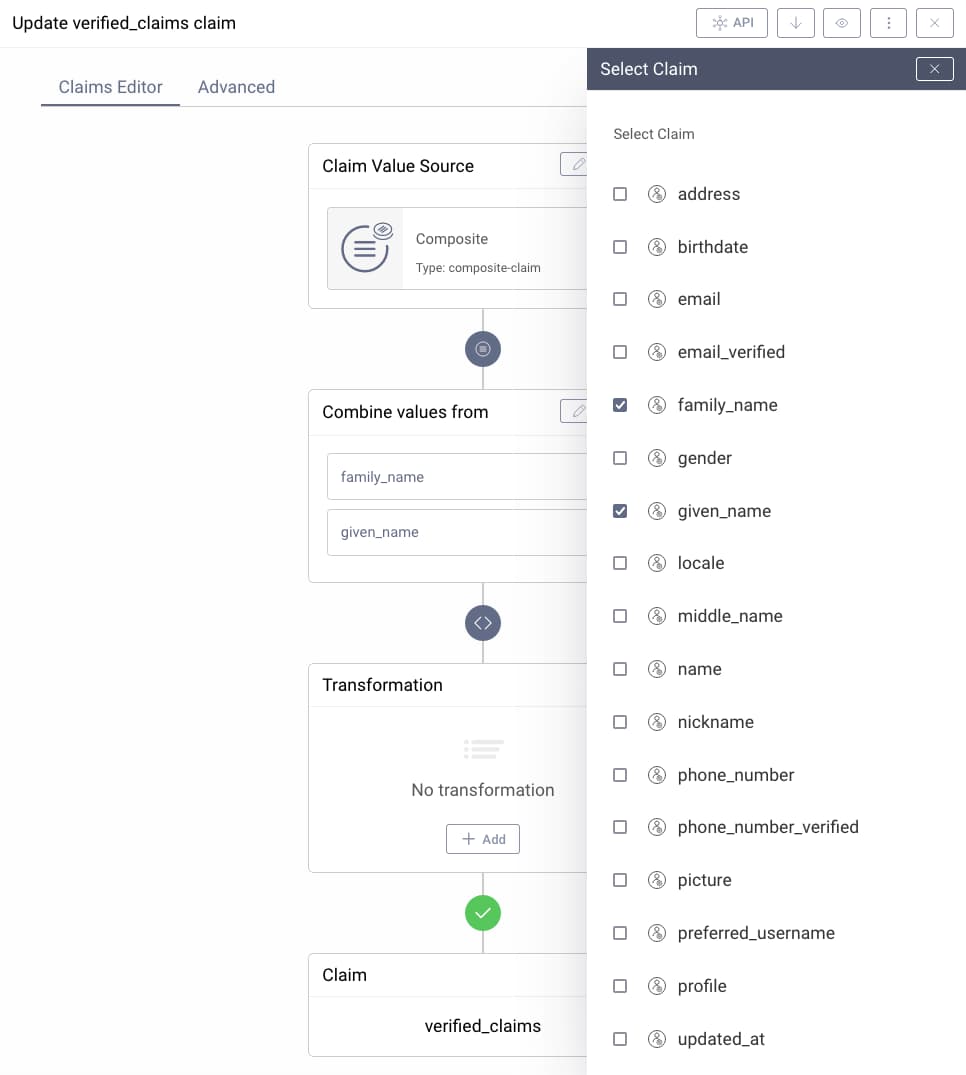Image resolution: width=966 pixels, height=1075 pixels.
Task: Uncheck the family_name claim checkbox
Action: (620, 405)
